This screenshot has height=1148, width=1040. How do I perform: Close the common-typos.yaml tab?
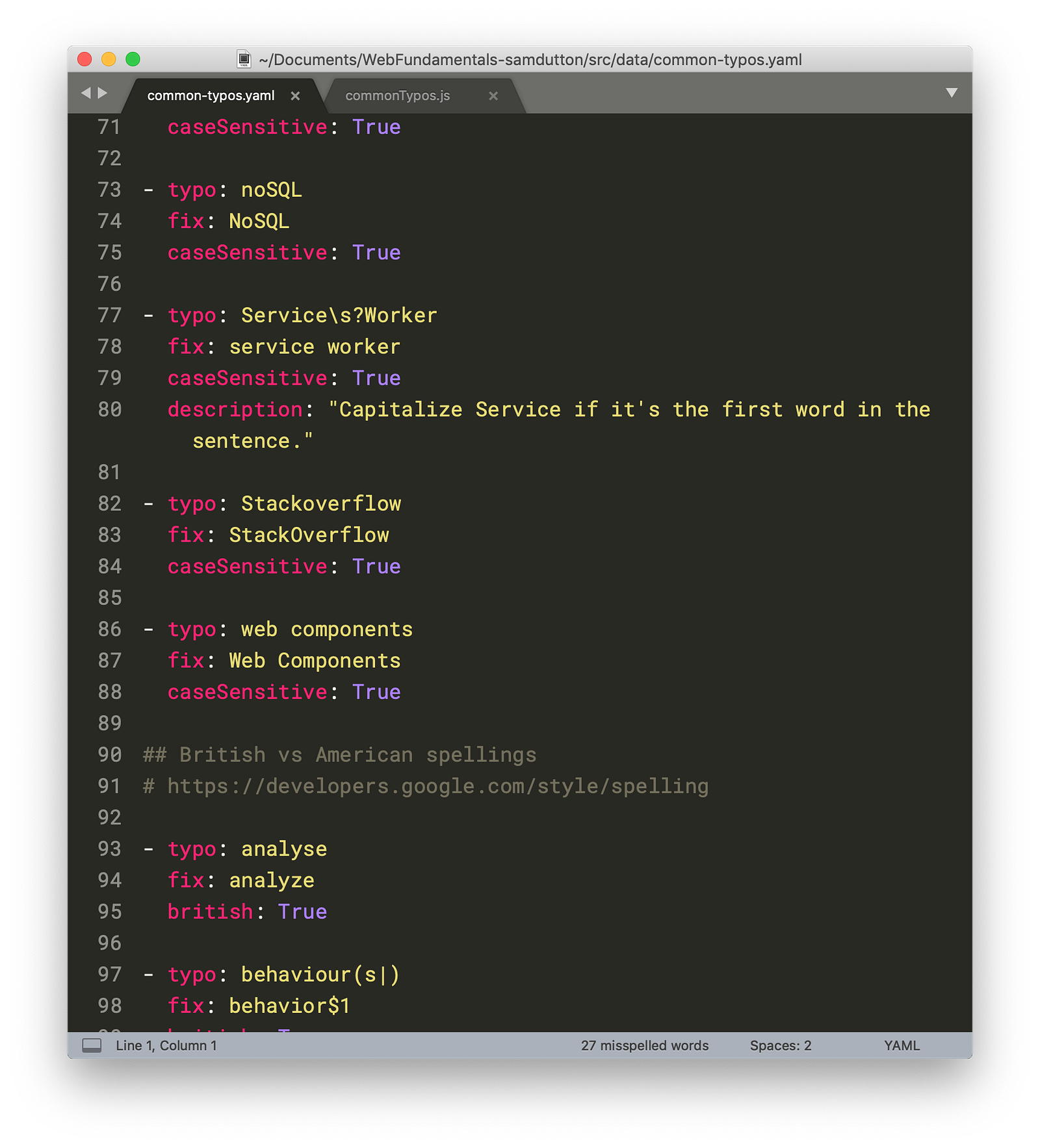[295, 96]
